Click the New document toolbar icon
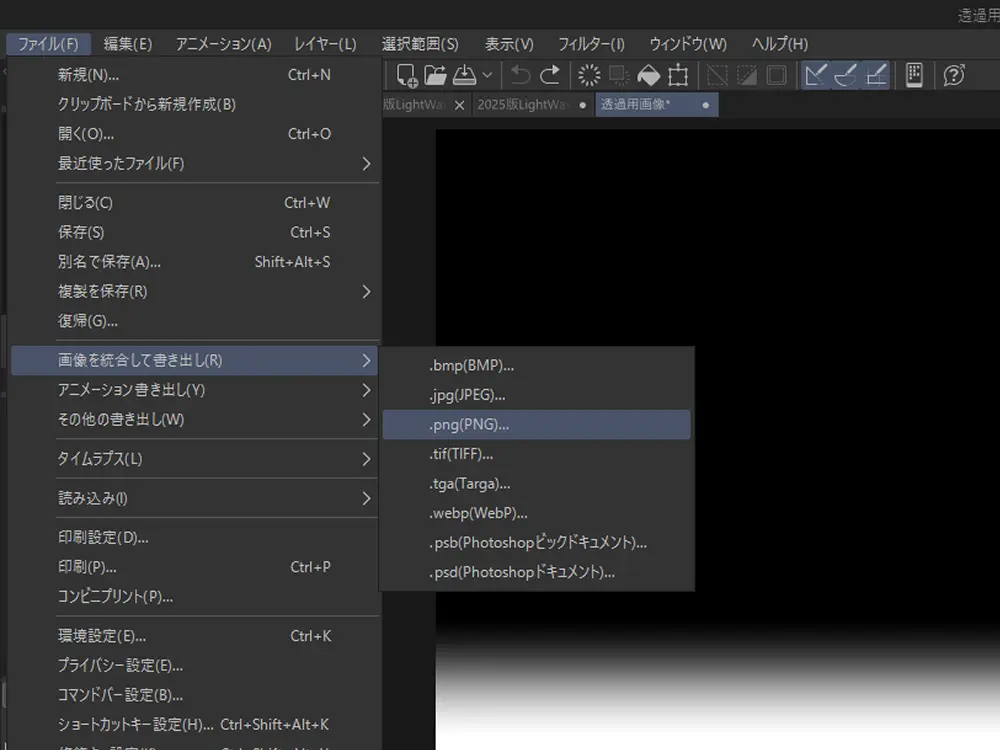 [x=407, y=75]
